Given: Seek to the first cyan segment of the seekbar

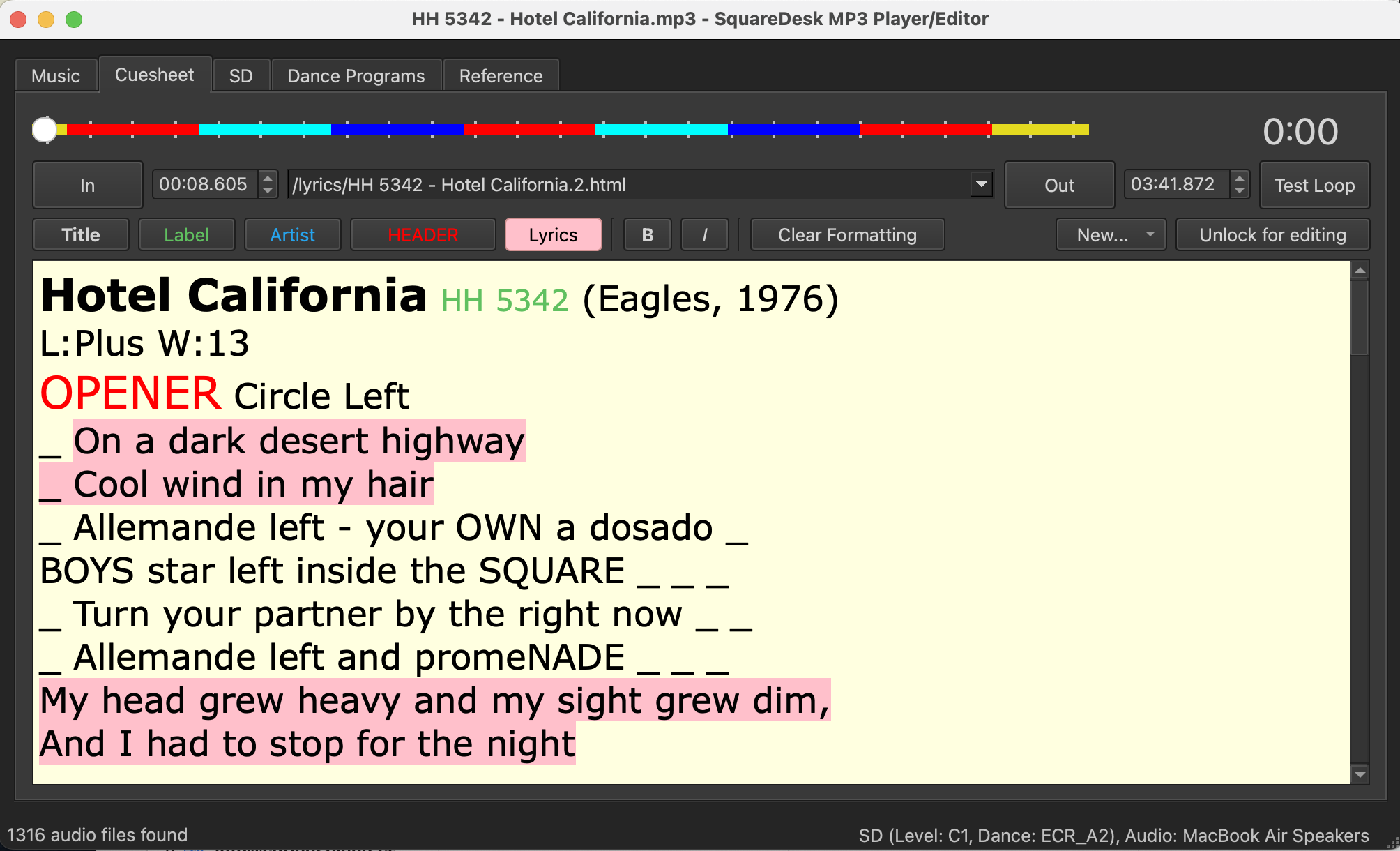Looking at the screenshot, I should pos(265,130).
